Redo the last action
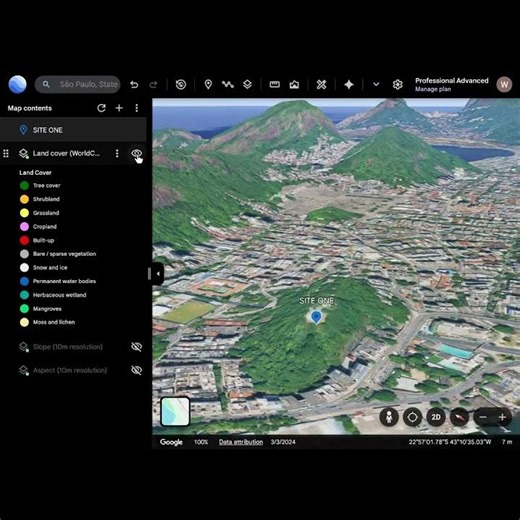The height and width of the screenshot is (520, 520). [x=153, y=85]
